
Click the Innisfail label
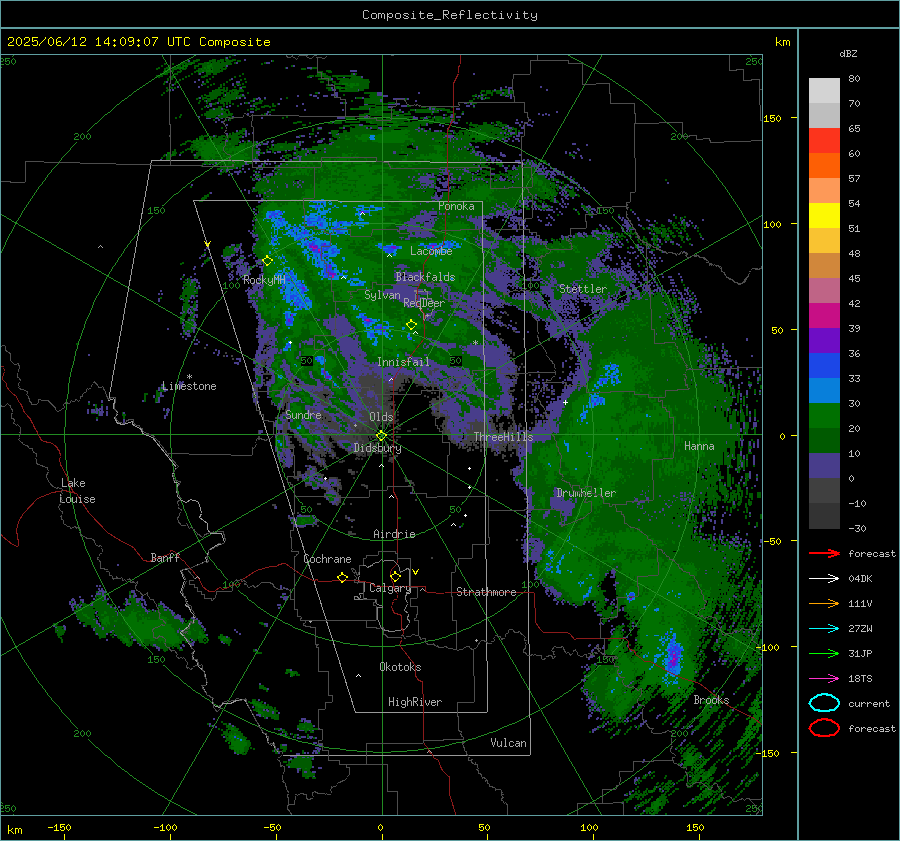[403, 362]
